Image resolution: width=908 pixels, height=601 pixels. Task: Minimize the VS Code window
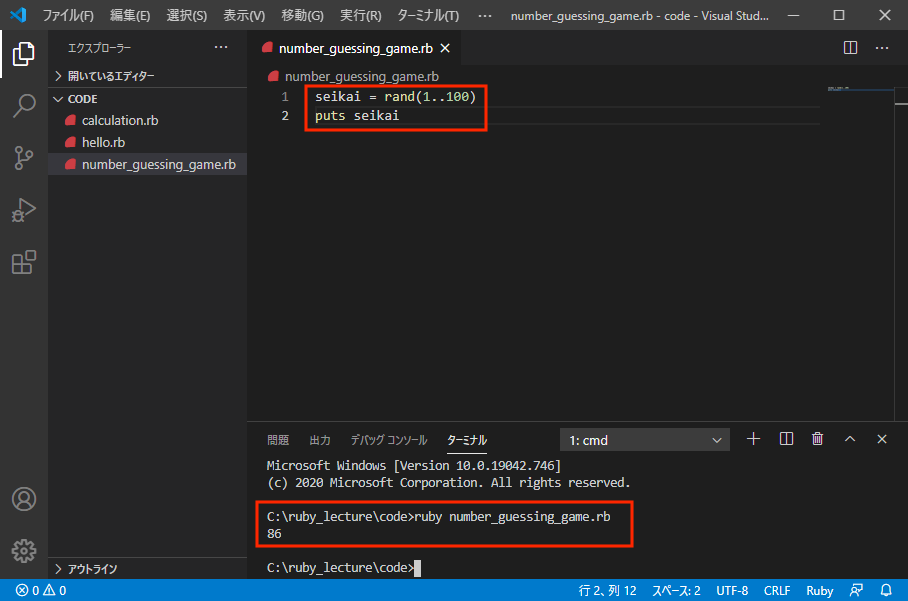click(x=793, y=15)
